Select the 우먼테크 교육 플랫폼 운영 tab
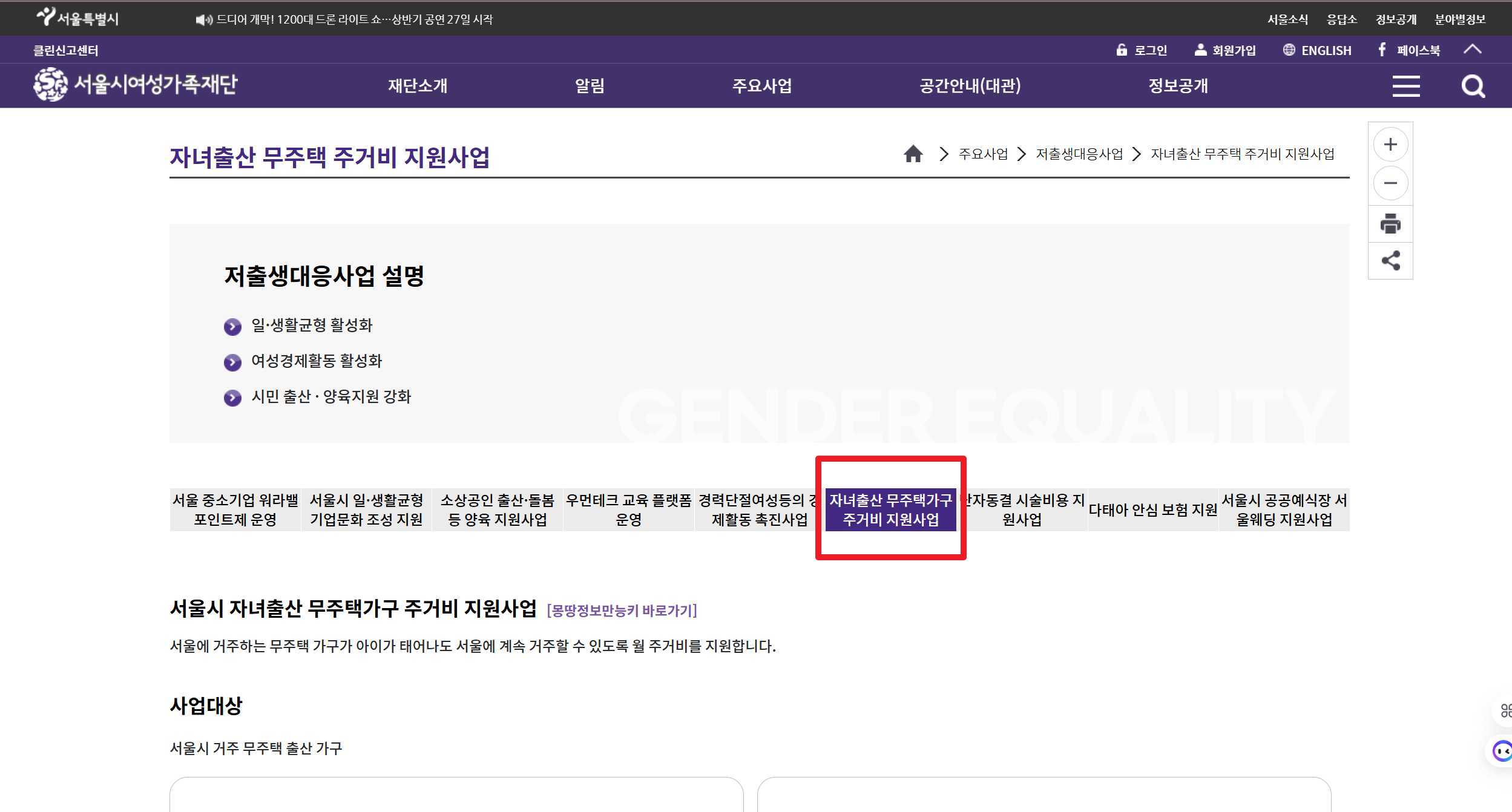 click(628, 510)
